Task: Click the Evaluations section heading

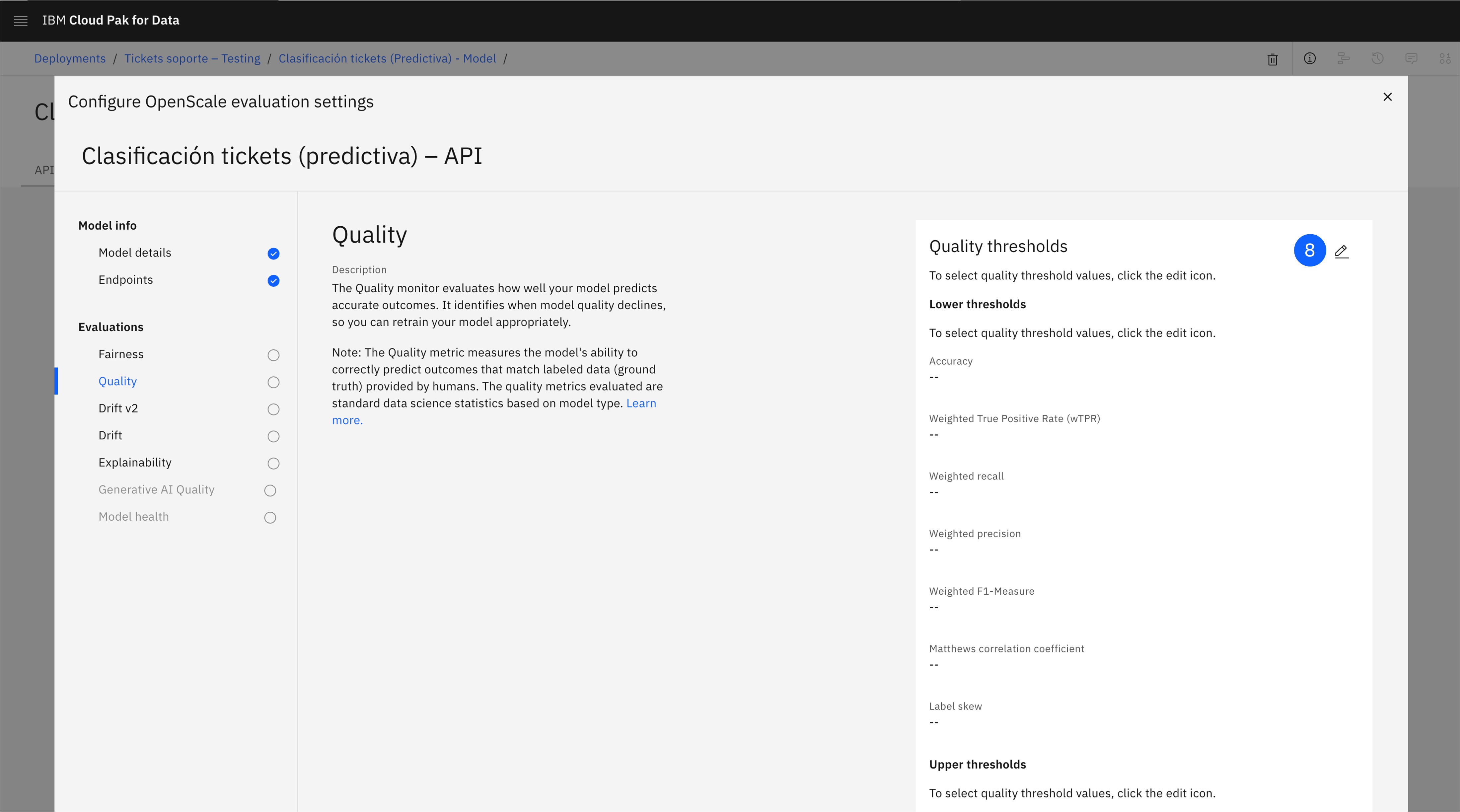Action: click(110, 327)
